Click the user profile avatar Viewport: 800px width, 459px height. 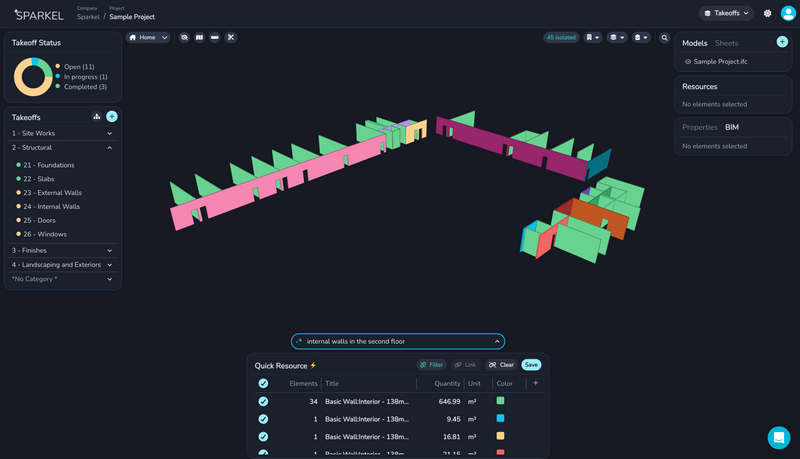point(788,13)
